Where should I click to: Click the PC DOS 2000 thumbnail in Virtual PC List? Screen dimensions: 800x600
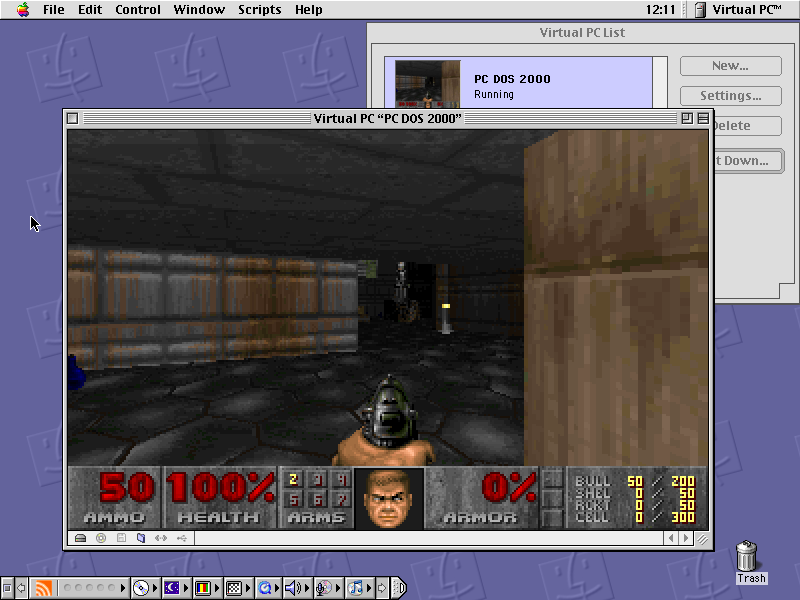coord(428,84)
